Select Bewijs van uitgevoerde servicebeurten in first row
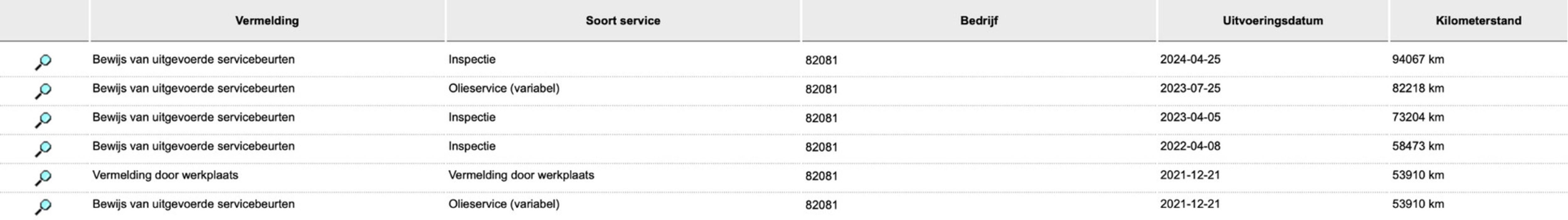This screenshot has height=220, width=1568. click(193, 59)
